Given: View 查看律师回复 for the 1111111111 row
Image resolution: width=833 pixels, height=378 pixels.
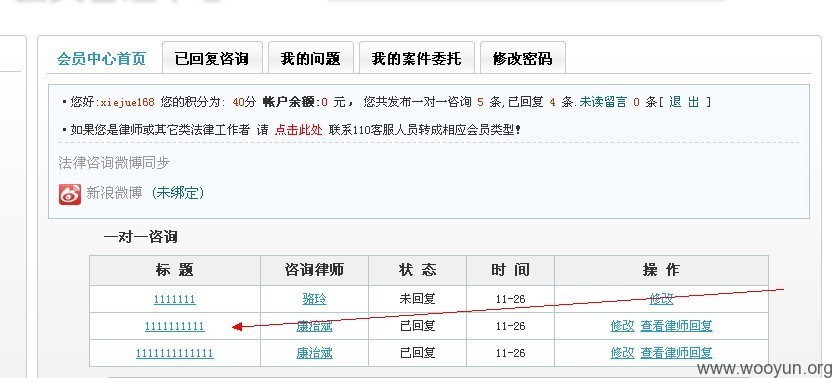Looking at the screenshot, I should click(676, 326).
